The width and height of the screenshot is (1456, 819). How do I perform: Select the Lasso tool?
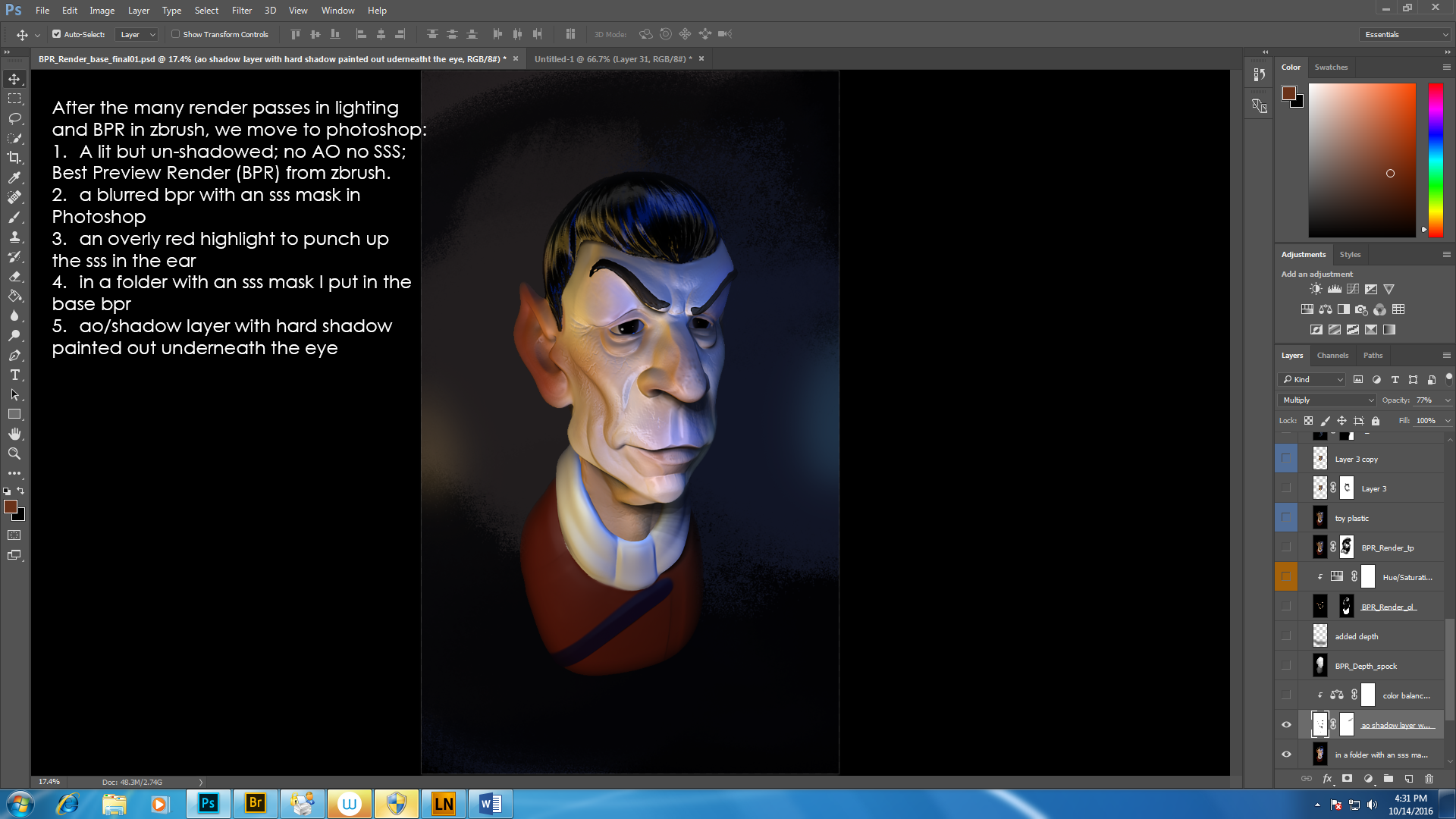pyautogui.click(x=14, y=118)
